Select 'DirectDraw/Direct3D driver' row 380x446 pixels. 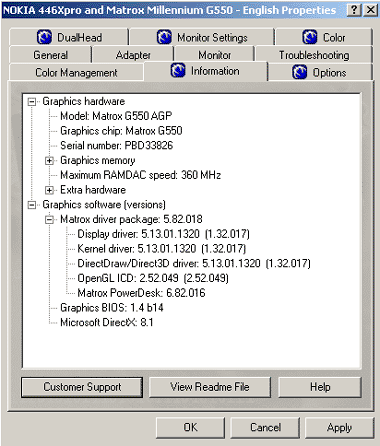194,263
